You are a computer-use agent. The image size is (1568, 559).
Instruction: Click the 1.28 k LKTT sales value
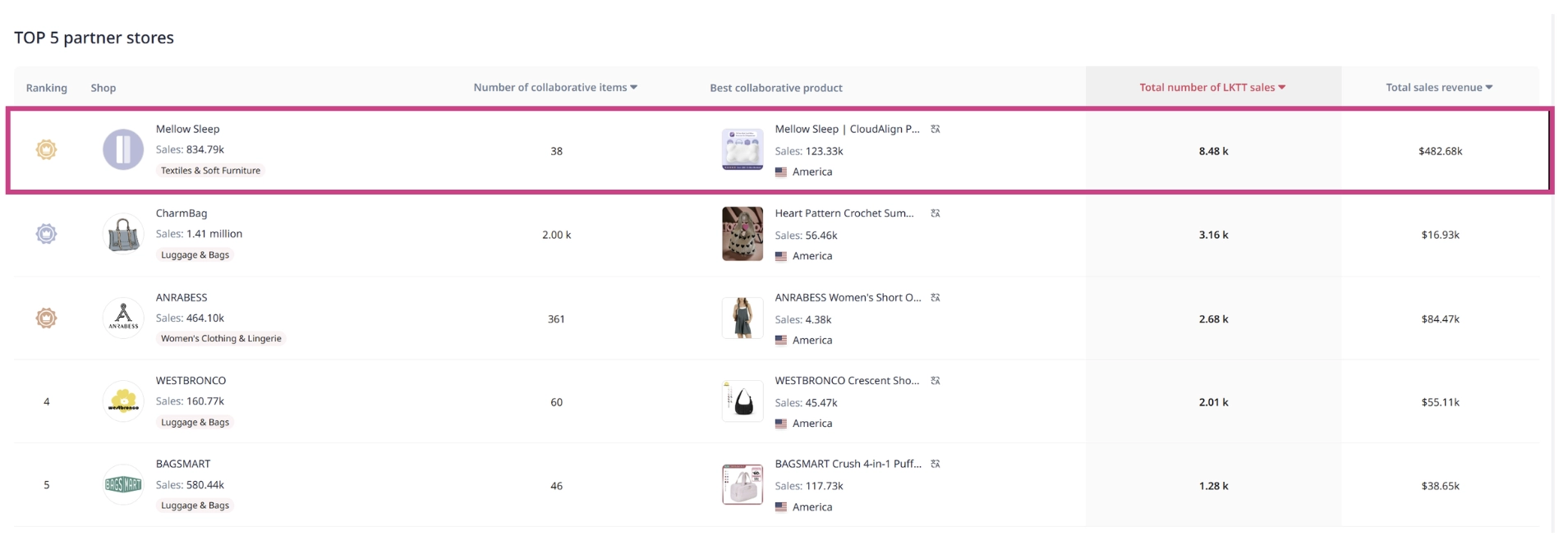1213,486
